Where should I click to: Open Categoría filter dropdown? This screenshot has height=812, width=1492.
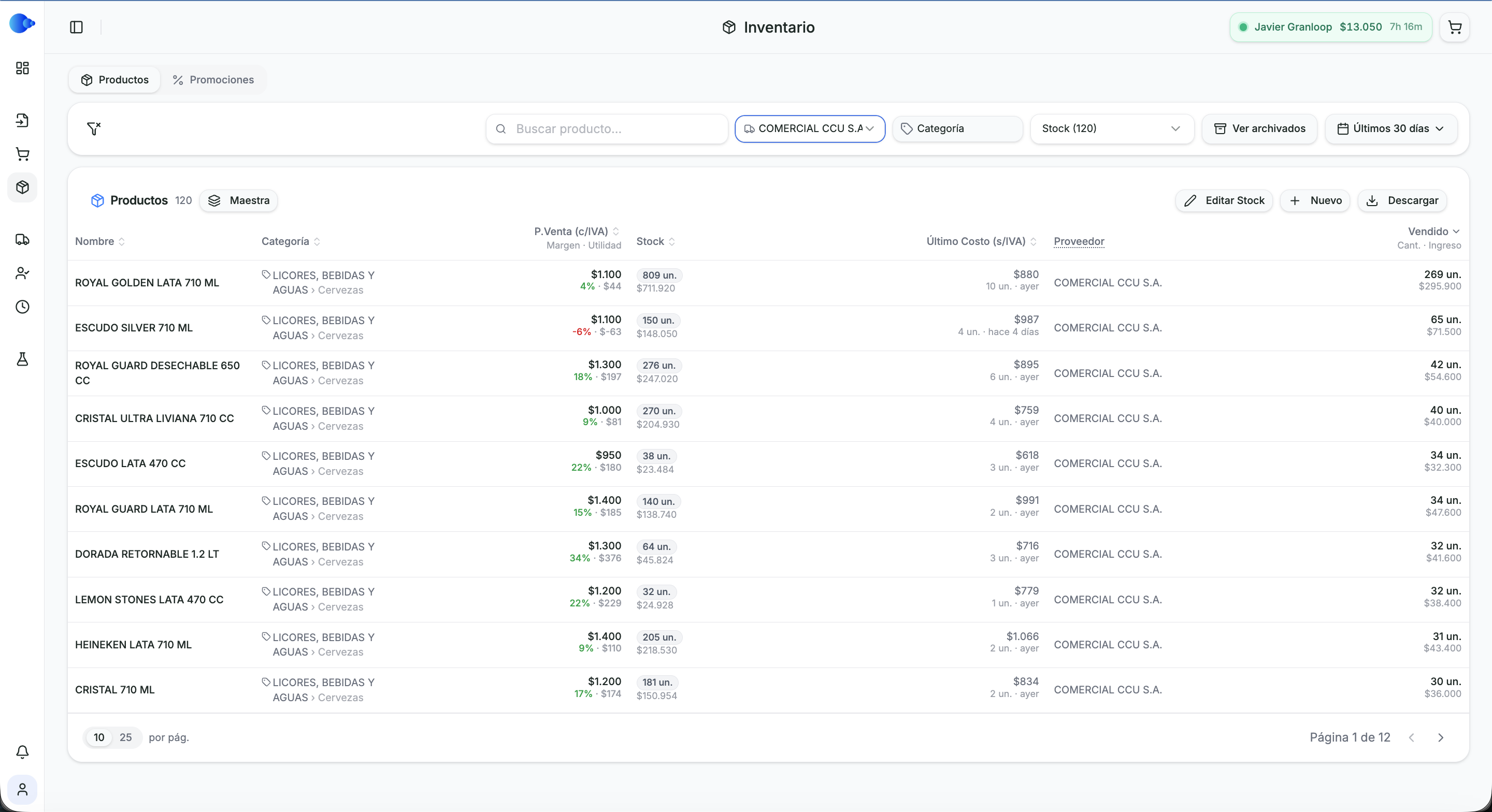957,128
